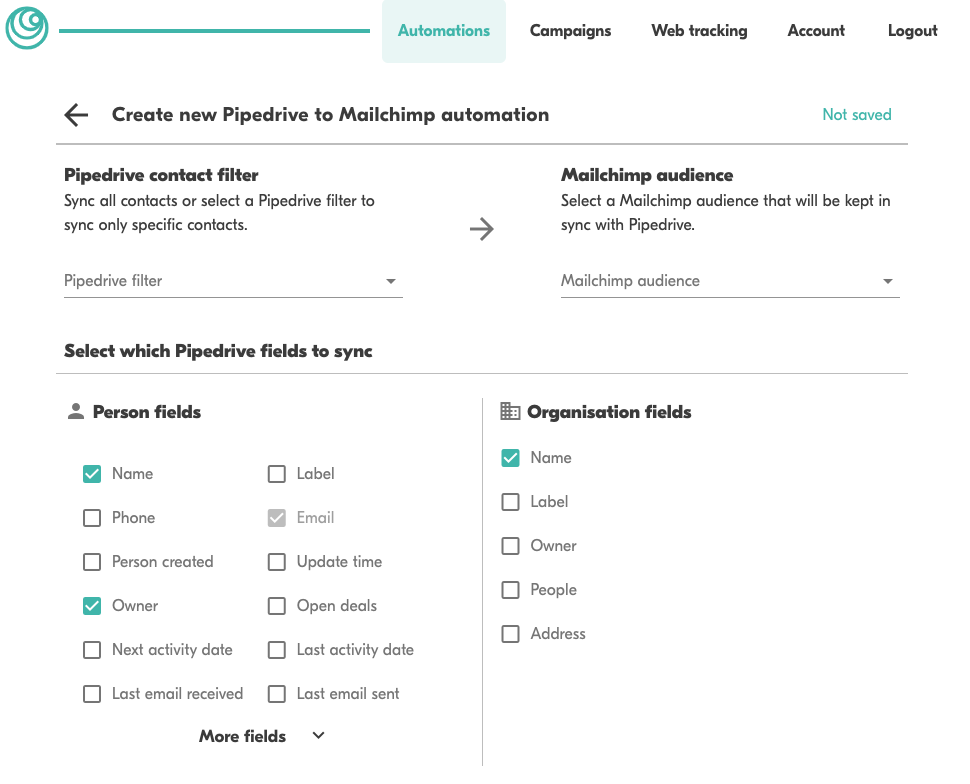Click the Create new automation page title
This screenshot has width=970, height=784.
click(x=330, y=114)
